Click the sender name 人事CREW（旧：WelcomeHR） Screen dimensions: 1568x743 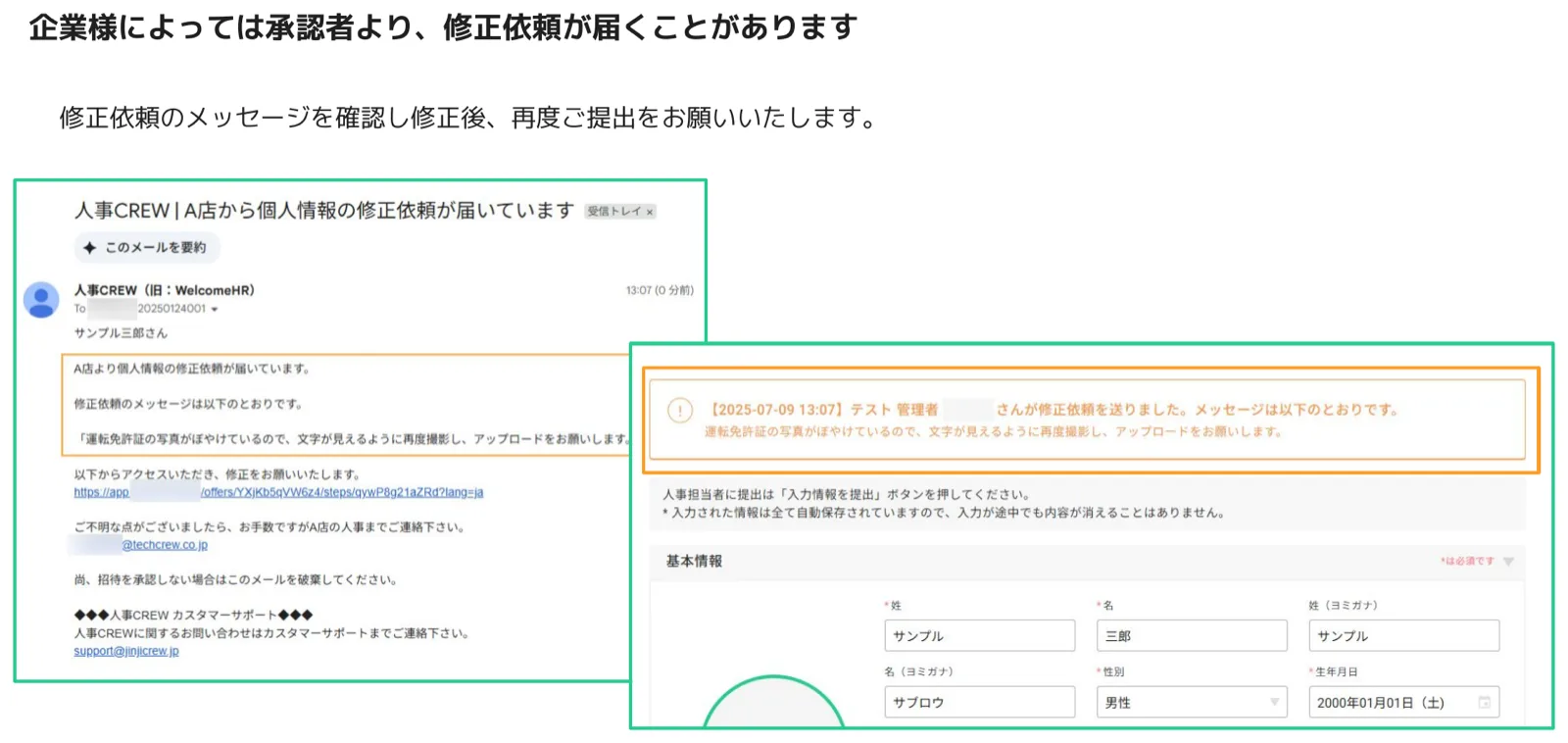click(165, 290)
